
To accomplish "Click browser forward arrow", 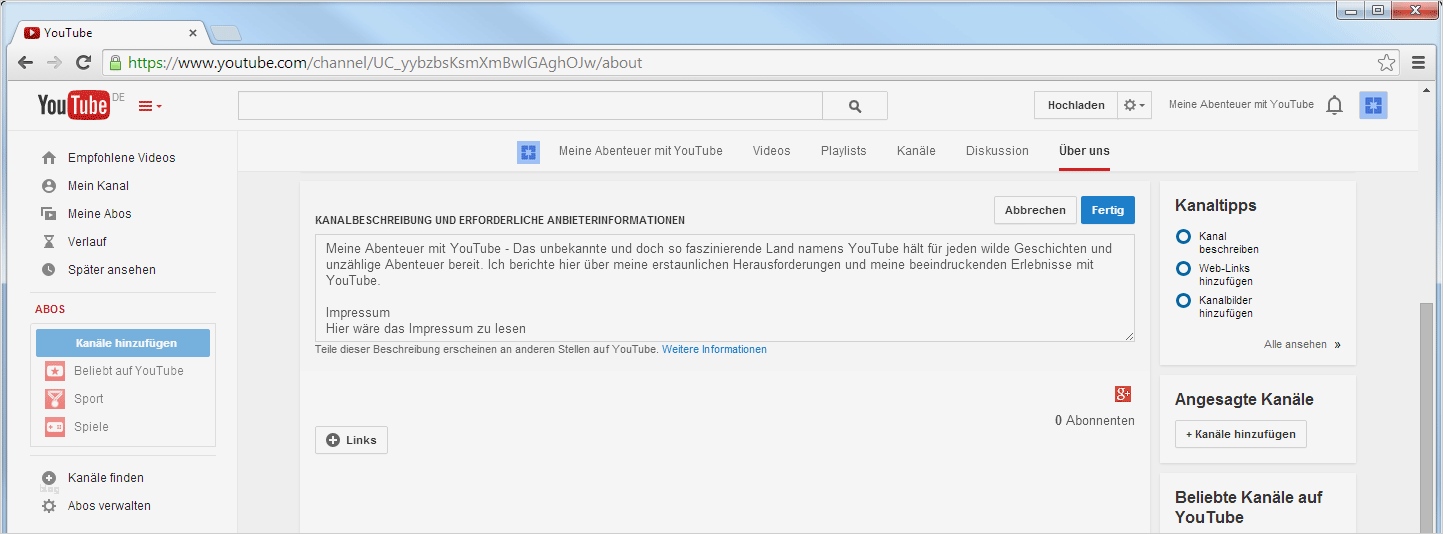I will point(55,62).
